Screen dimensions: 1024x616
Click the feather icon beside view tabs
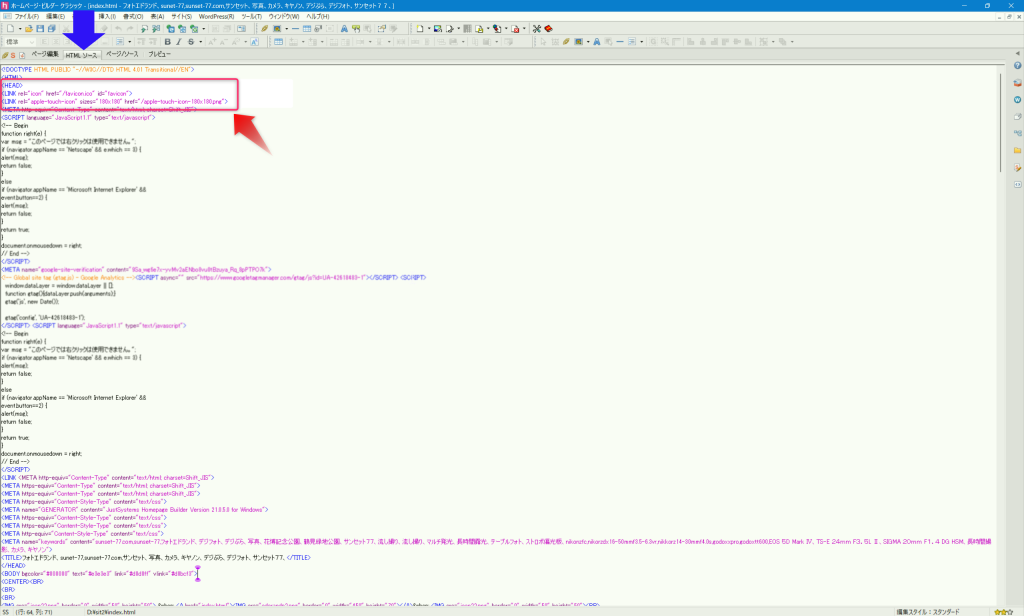pyautogui.click(x=5, y=56)
